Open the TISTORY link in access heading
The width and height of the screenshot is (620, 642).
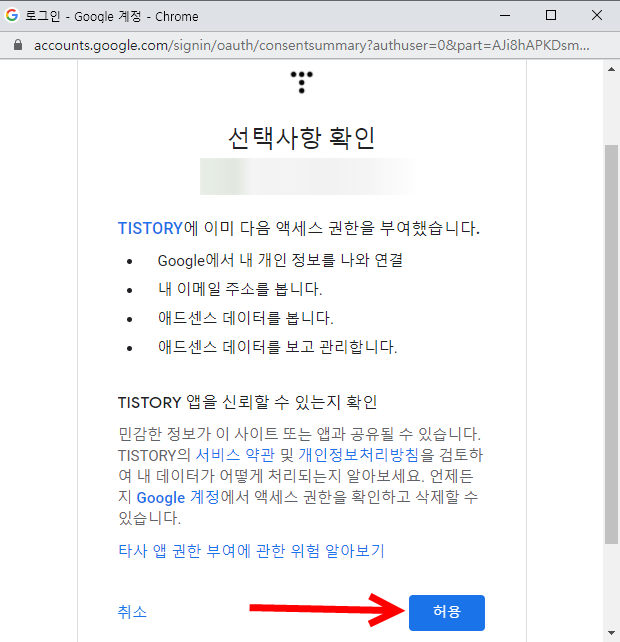(x=150, y=228)
